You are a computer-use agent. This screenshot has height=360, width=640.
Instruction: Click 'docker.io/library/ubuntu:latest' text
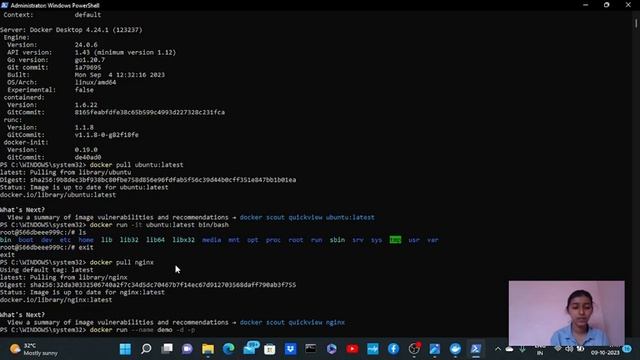click(58, 195)
